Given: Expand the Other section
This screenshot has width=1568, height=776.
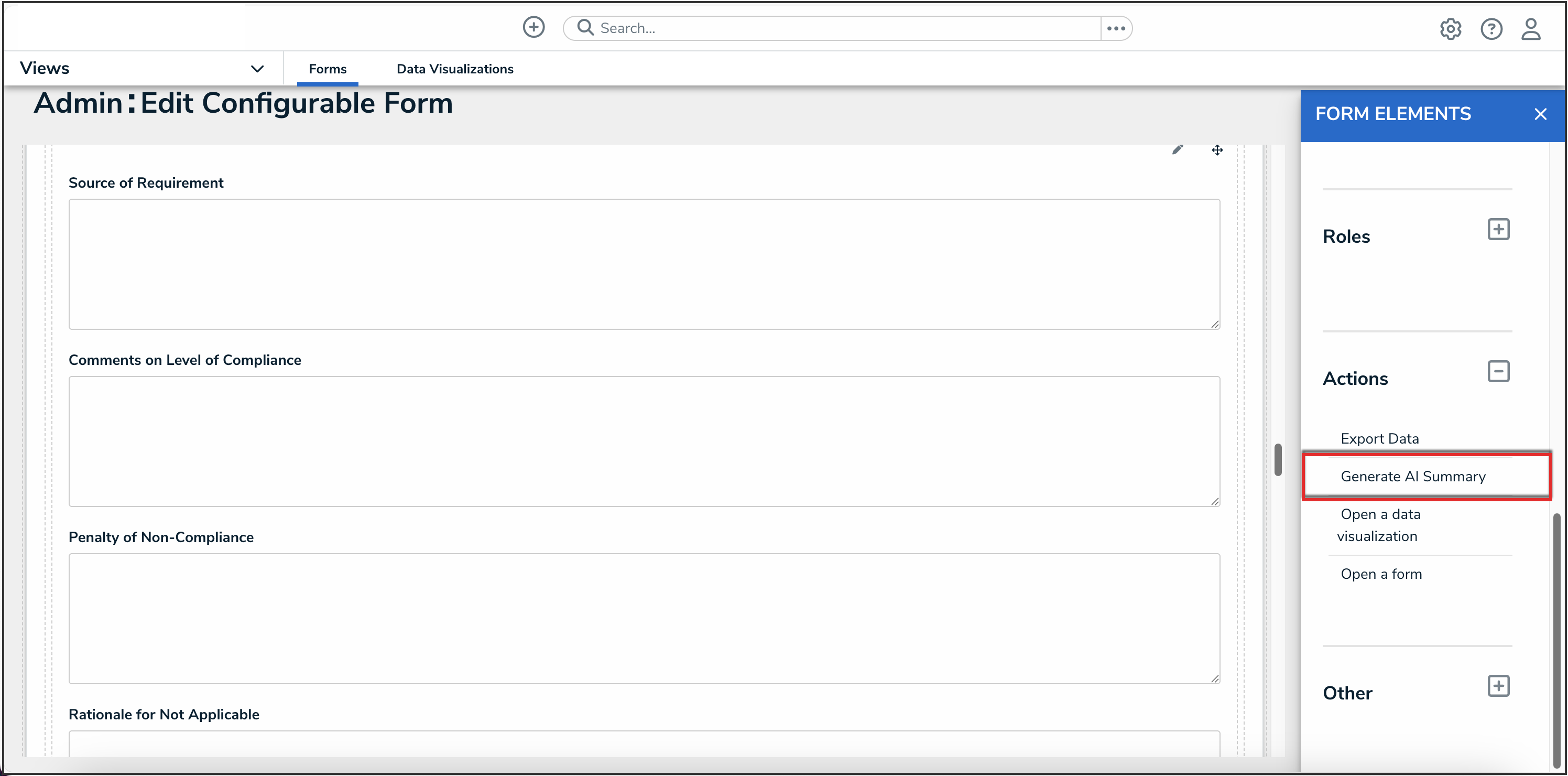Looking at the screenshot, I should coord(1498,686).
